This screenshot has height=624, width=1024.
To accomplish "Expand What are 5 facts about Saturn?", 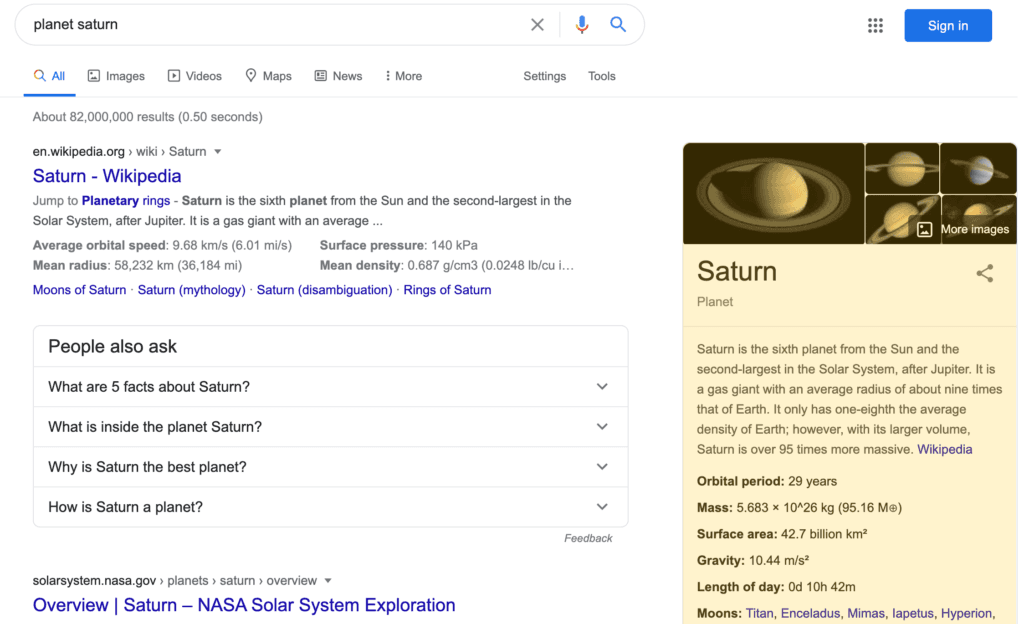I will (x=330, y=387).
